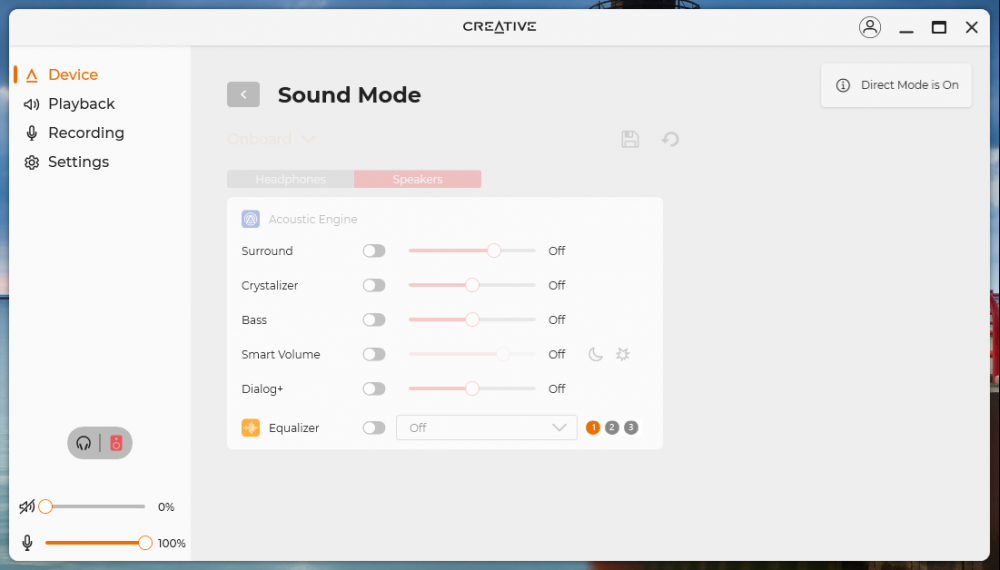
Task: Click the muted speaker volume icon
Action: pos(27,507)
